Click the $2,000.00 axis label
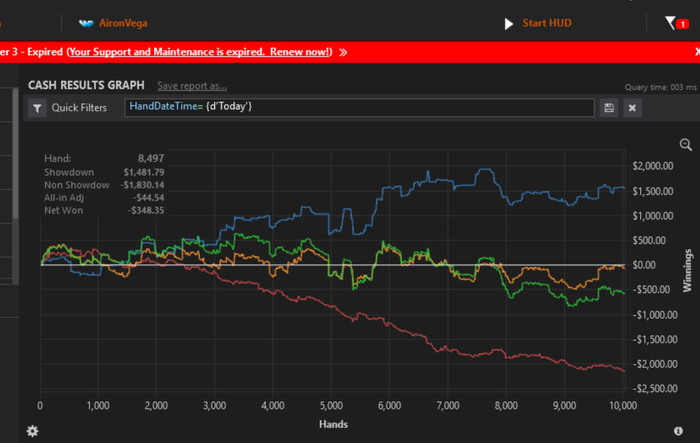 click(x=653, y=166)
